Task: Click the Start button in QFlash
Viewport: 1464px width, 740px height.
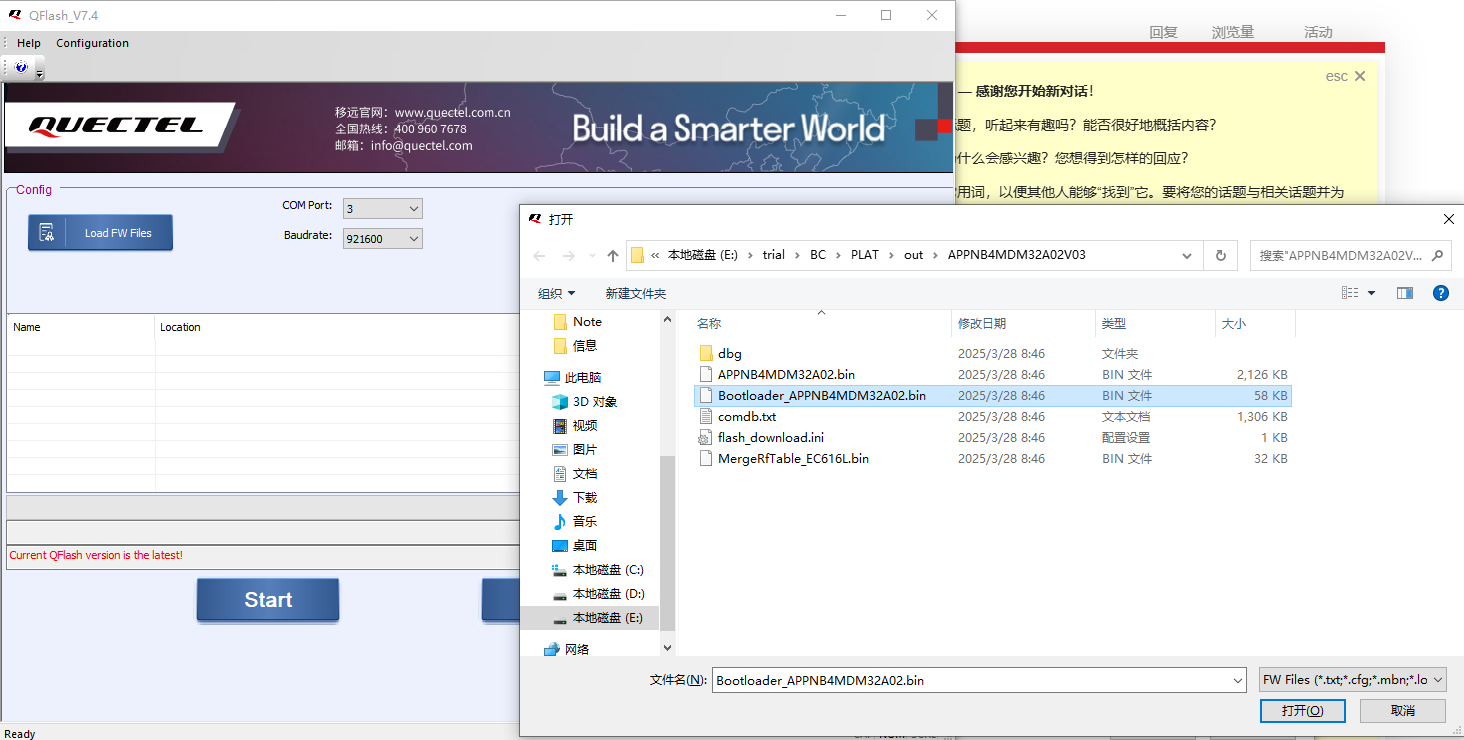Action: tap(268, 600)
